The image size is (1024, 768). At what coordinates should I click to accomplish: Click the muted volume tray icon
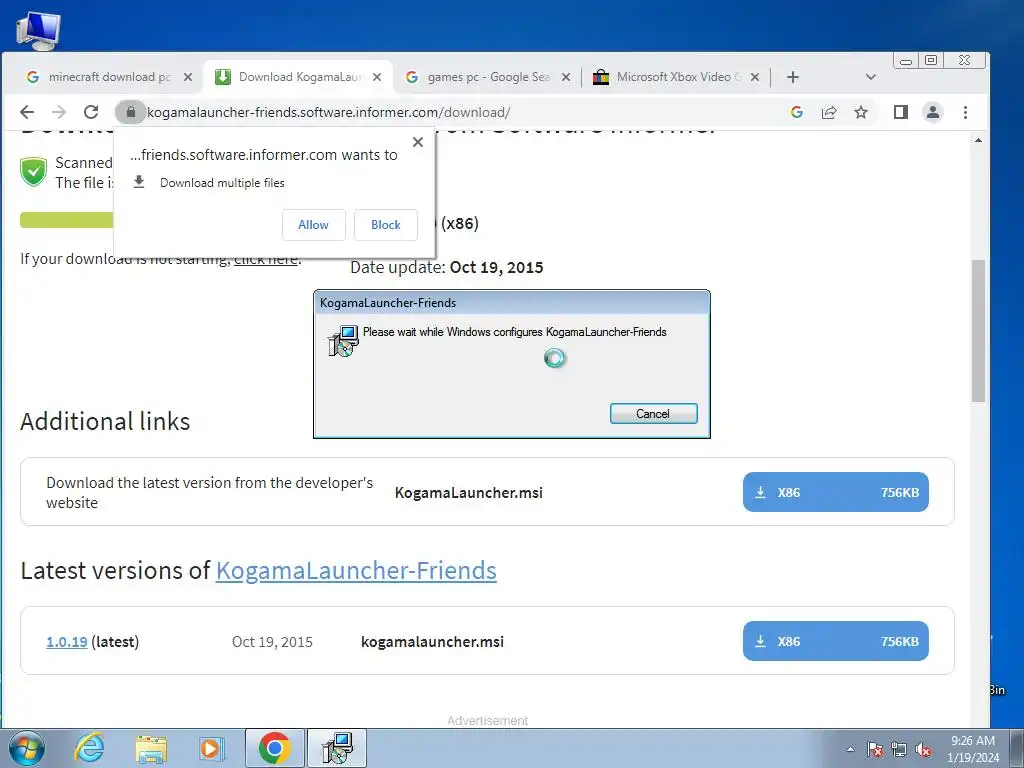923,750
